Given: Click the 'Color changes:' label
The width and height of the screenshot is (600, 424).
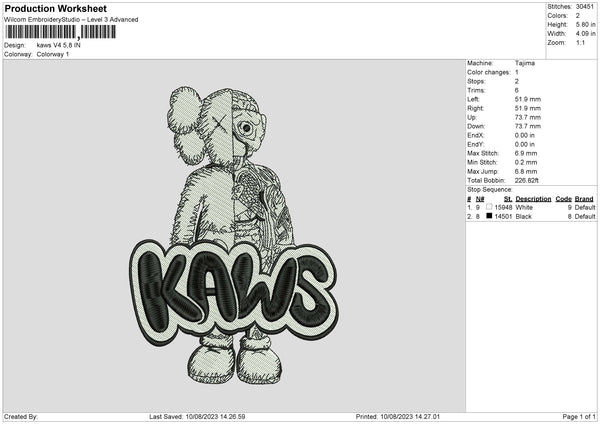Looking at the screenshot, I should 489,72.
